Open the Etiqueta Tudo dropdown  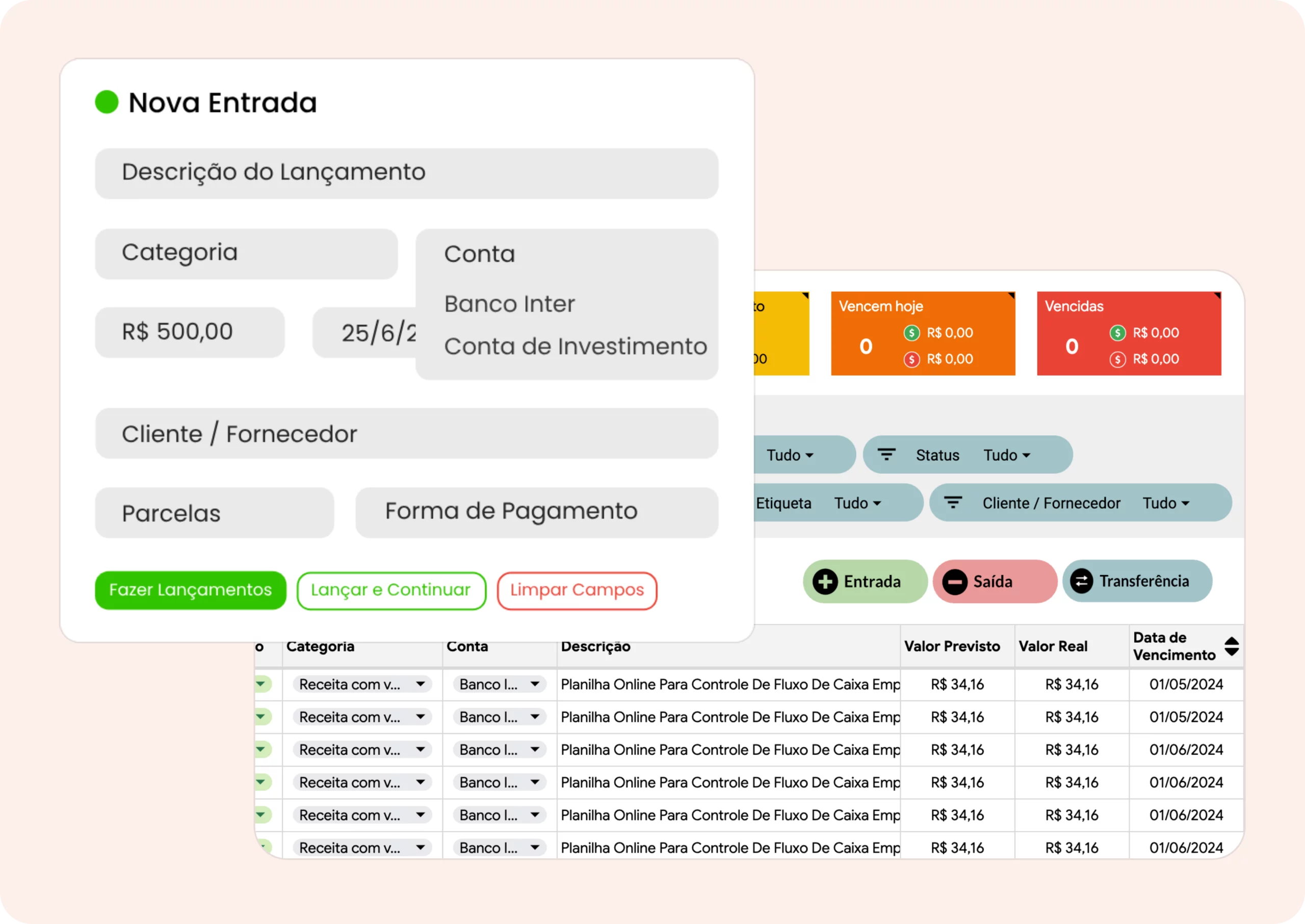coord(857,503)
